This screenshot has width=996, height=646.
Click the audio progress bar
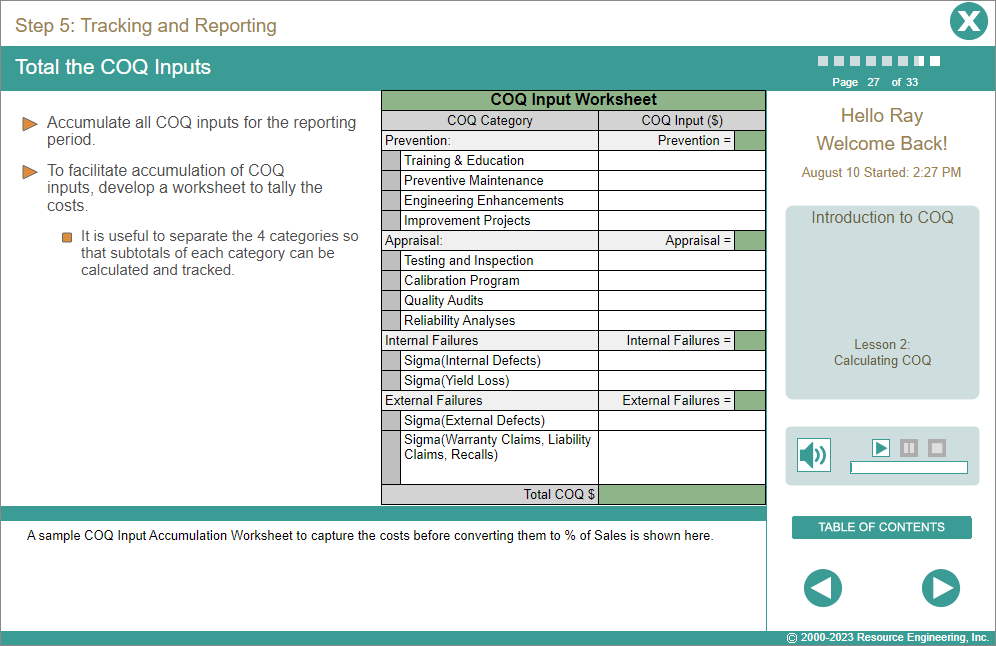pos(910,467)
